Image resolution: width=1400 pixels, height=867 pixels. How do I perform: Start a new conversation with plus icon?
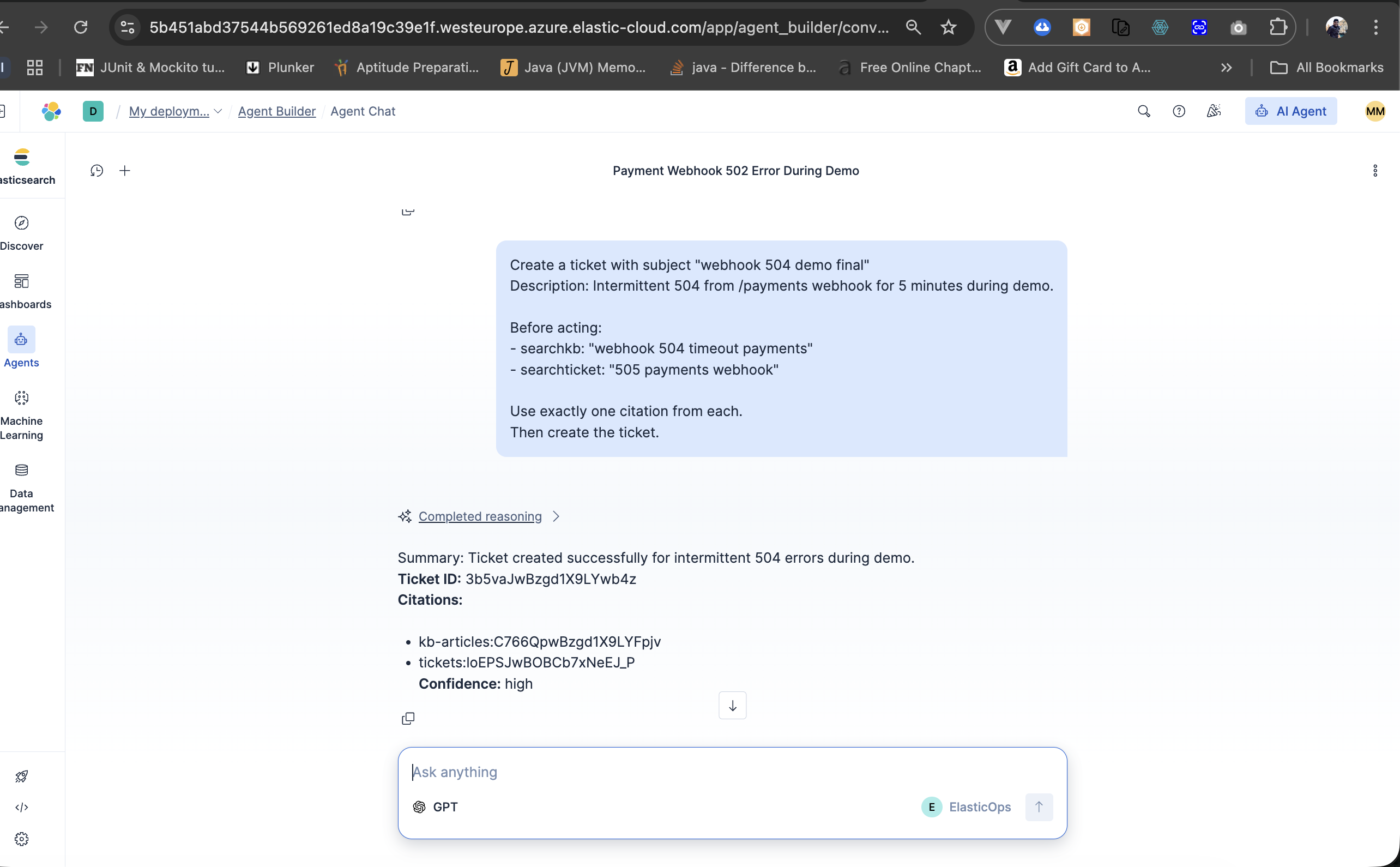(x=124, y=171)
